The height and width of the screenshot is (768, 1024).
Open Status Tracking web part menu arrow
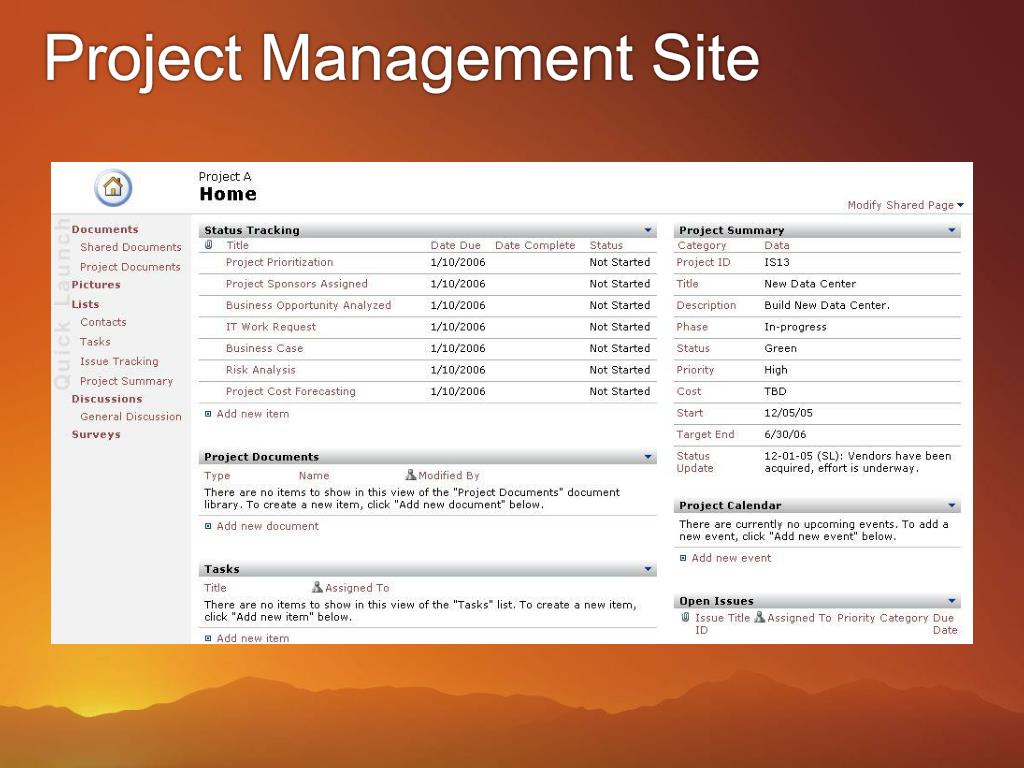pyautogui.click(x=648, y=230)
